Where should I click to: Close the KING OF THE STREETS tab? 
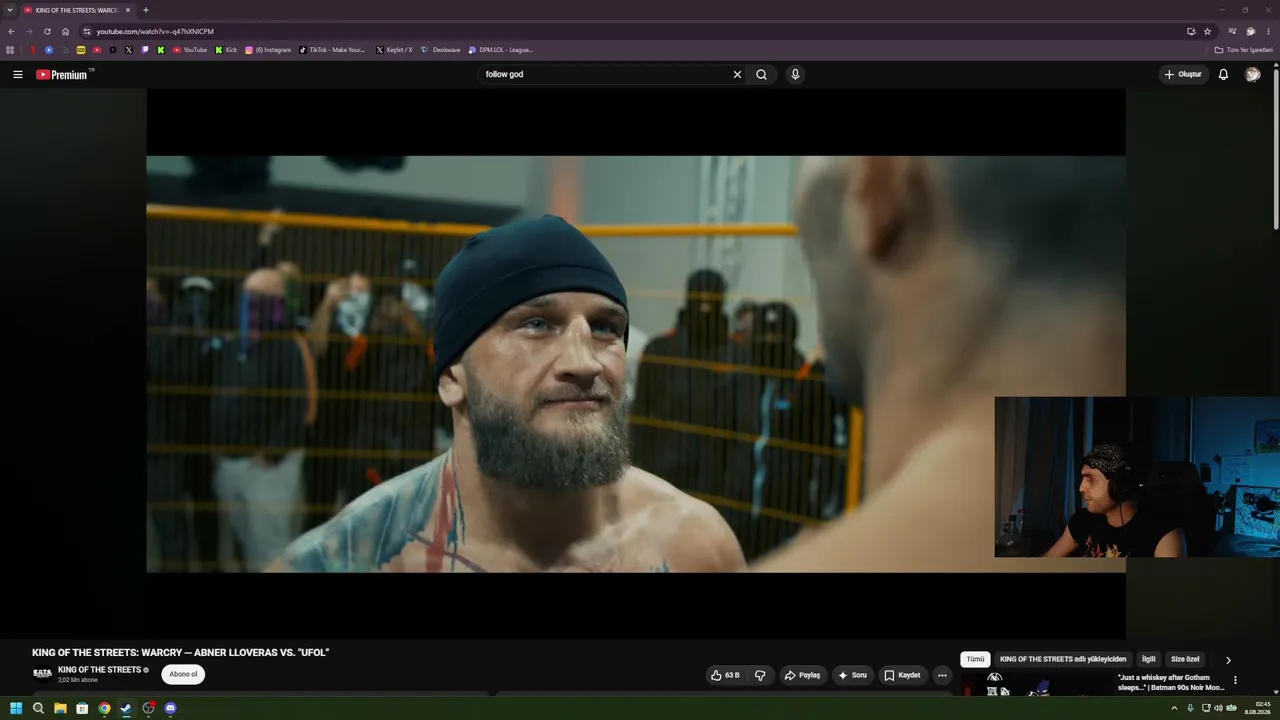click(x=128, y=10)
